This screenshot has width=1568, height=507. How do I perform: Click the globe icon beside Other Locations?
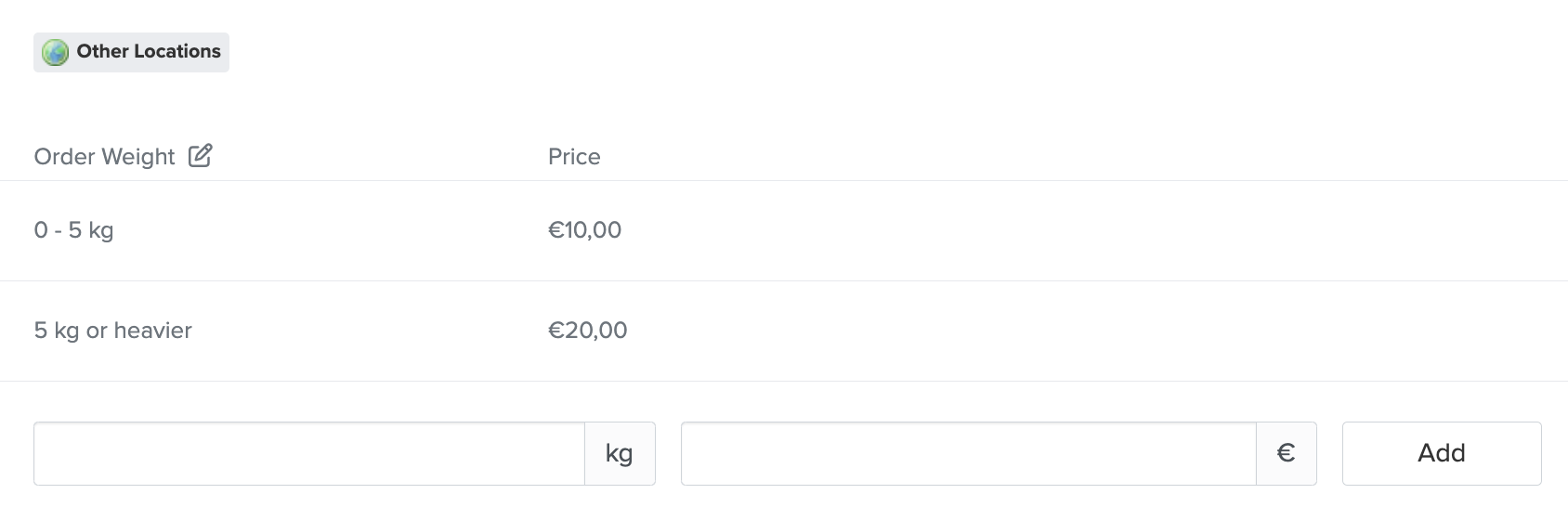56,53
